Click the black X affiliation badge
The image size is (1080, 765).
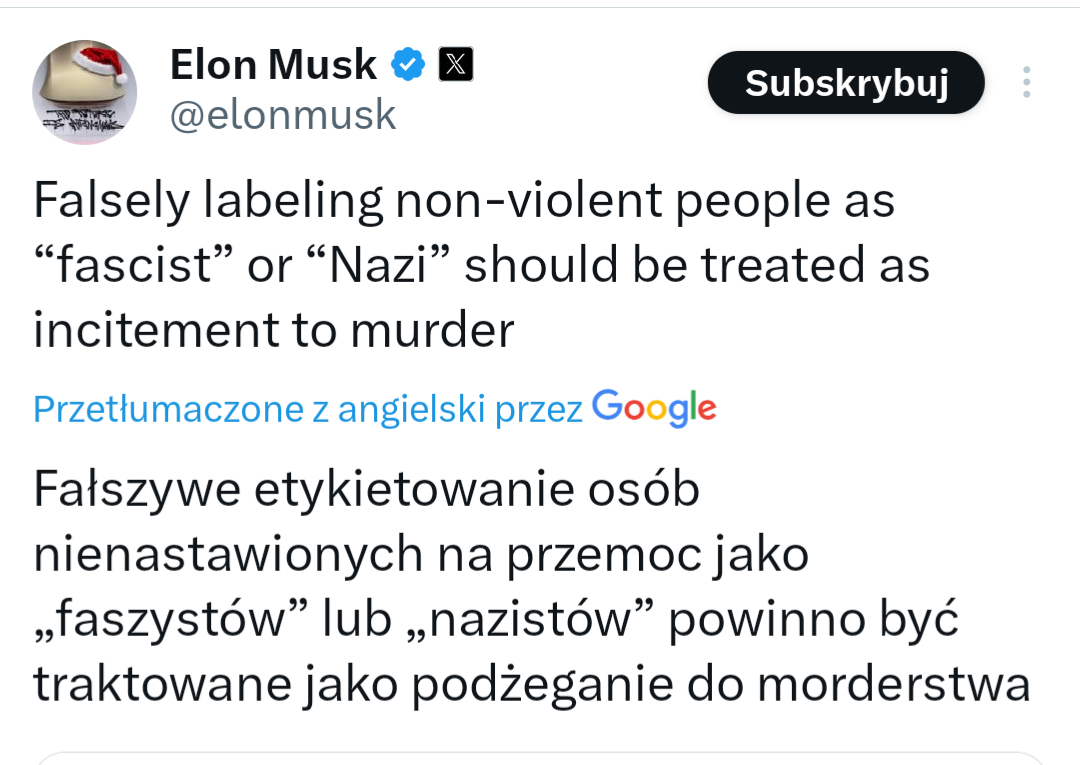point(456,65)
